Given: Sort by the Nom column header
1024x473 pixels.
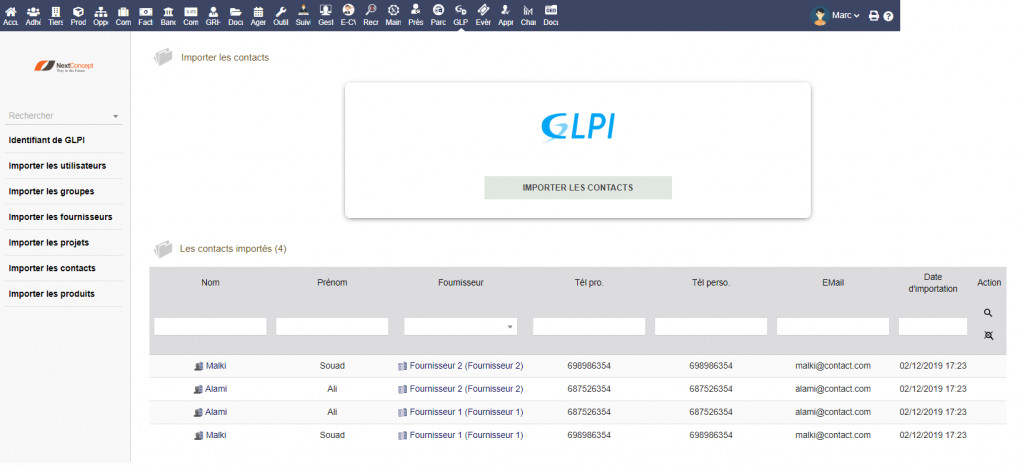Looking at the screenshot, I should 210,283.
